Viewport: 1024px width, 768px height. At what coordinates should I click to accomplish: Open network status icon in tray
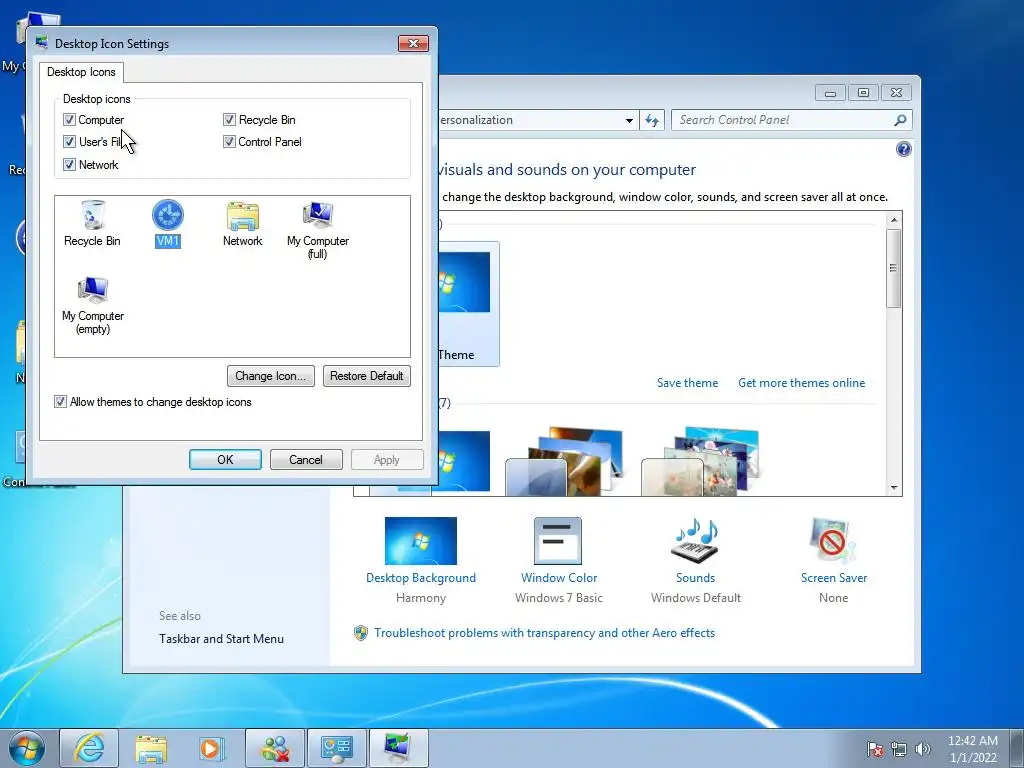(x=899, y=749)
